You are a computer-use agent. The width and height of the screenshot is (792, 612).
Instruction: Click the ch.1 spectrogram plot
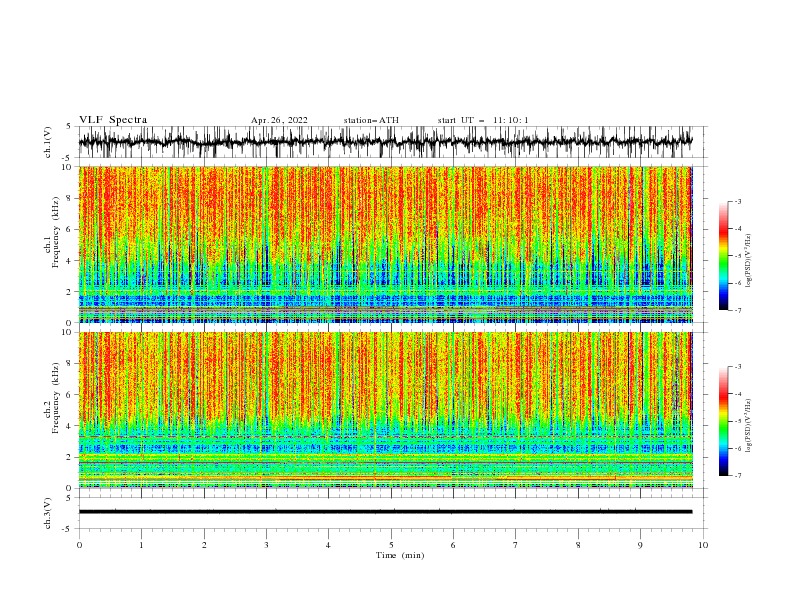coord(385,244)
